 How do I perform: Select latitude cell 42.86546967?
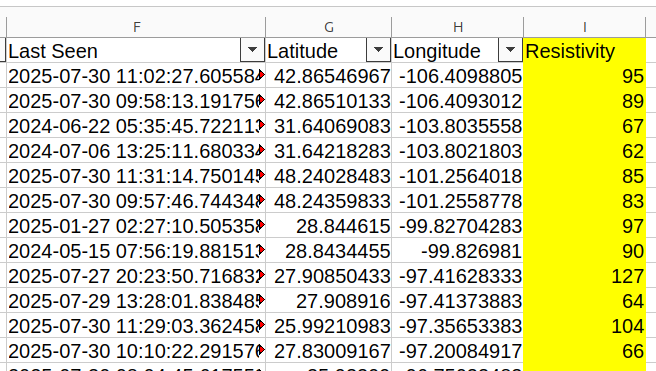tap(328, 76)
